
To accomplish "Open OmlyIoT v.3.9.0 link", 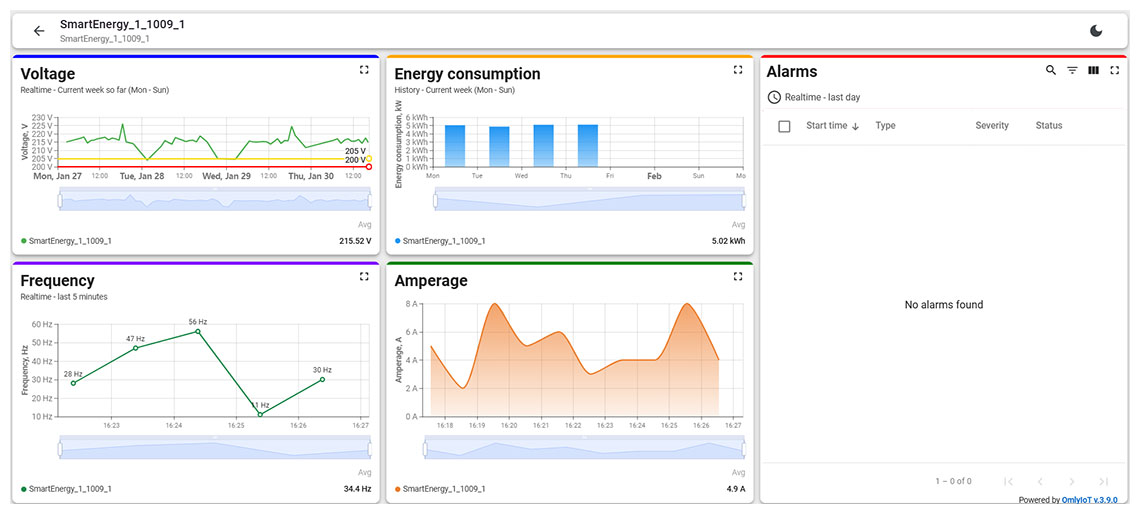I will (x=1090, y=500).
